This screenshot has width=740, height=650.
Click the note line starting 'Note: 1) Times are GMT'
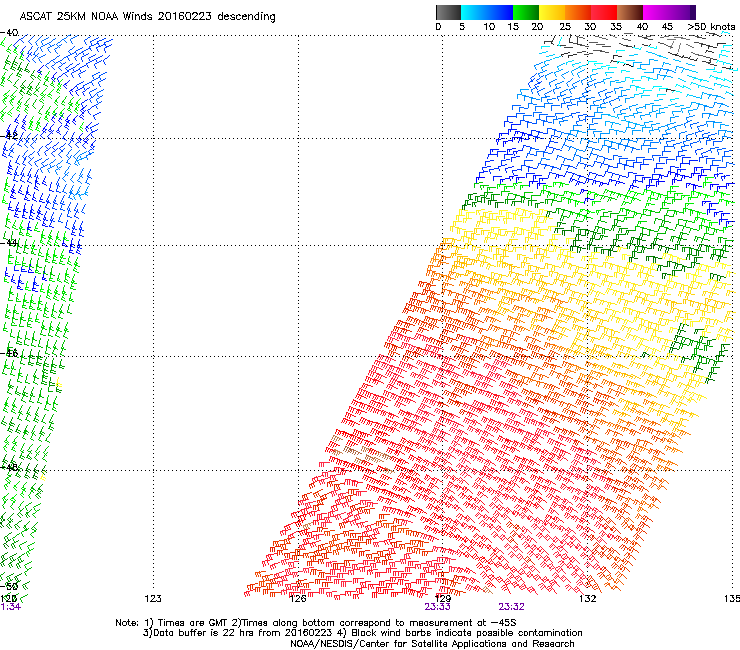(316, 623)
